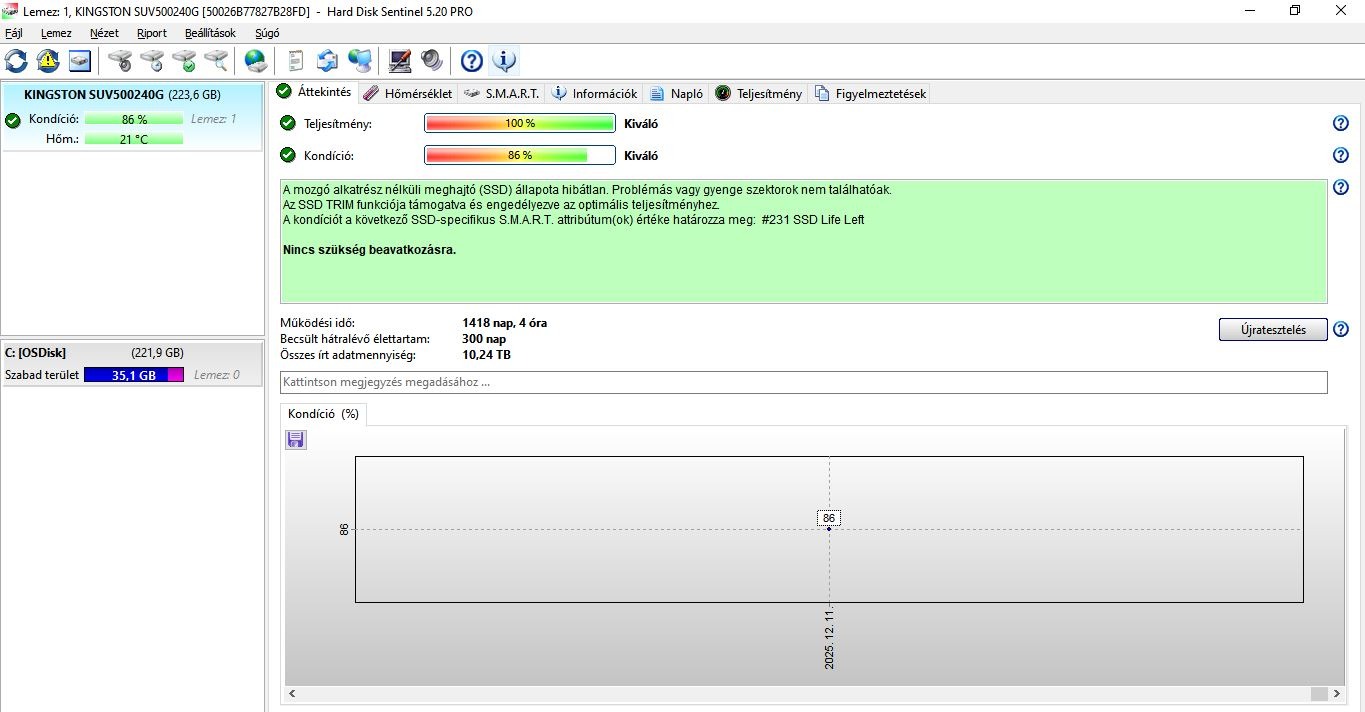
Task: Click green check icon beside Kondíció in overview
Action: click(x=288, y=156)
